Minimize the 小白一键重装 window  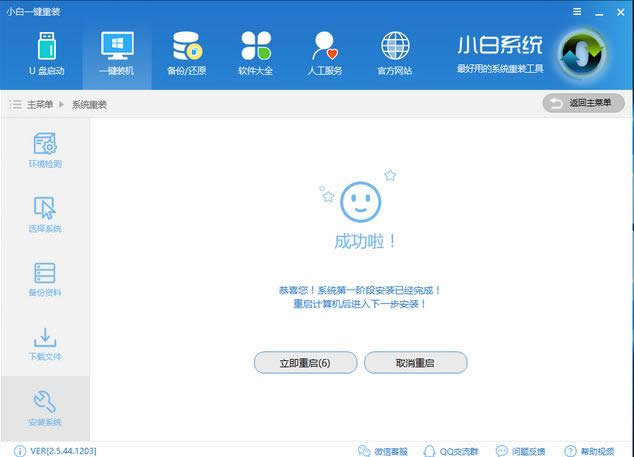pos(599,13)
